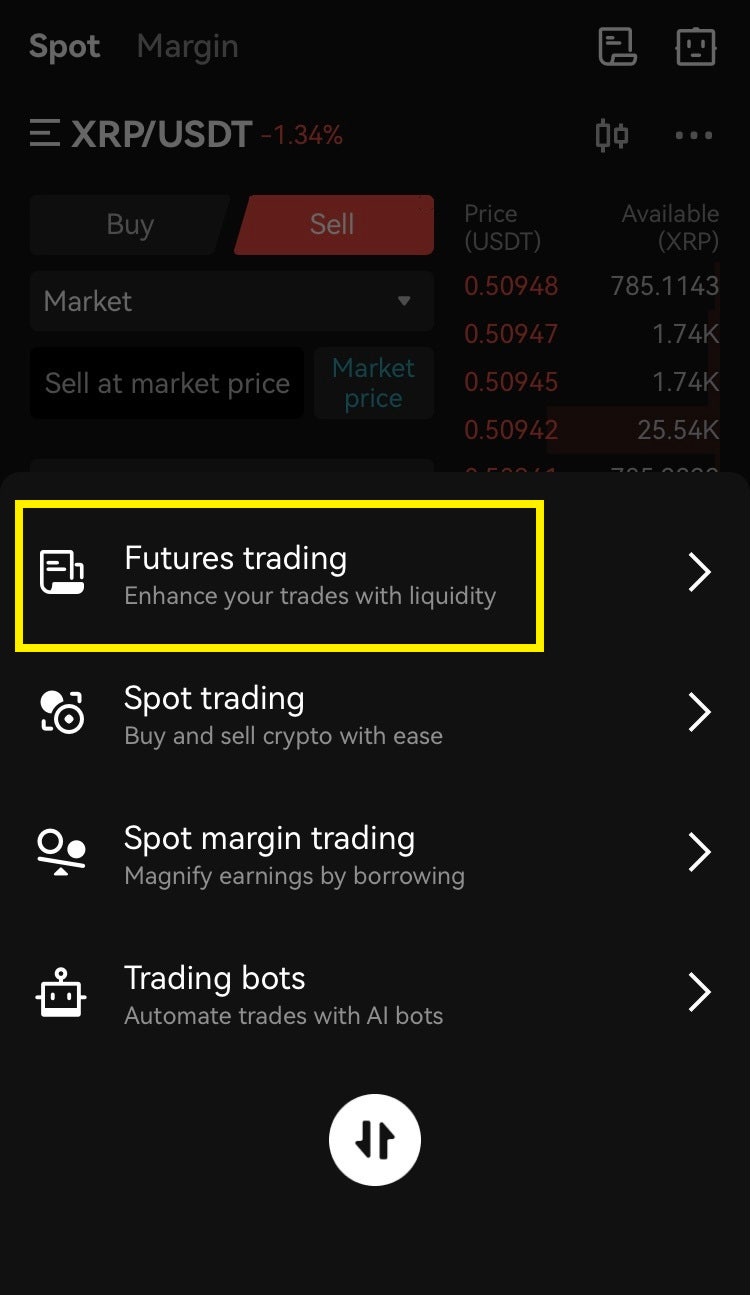Open the order history document icon
This screenshot has width=750, height=1295.
point(617,47)
